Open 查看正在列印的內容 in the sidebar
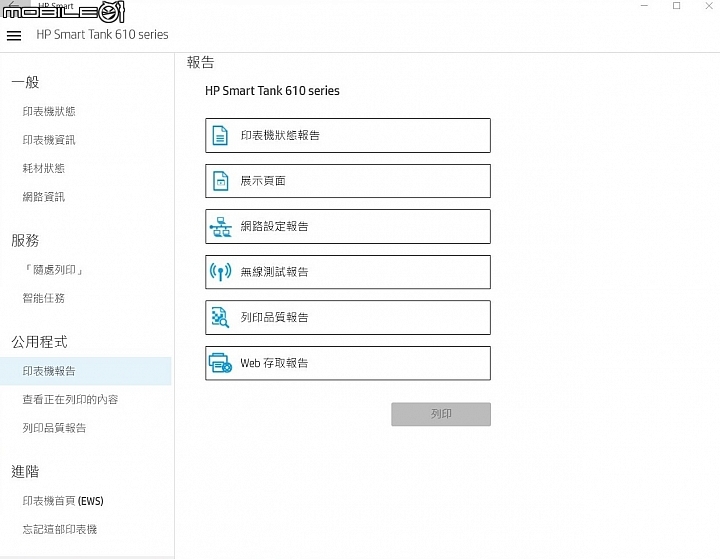The width and height of the screenshot is (720, 559). 70,400
